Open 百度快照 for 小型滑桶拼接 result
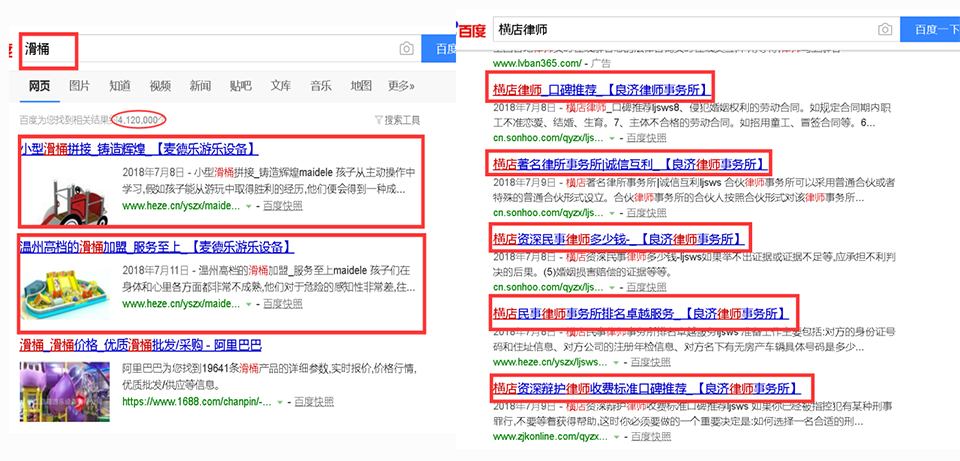Screen dimensions: 960x461 282,206
